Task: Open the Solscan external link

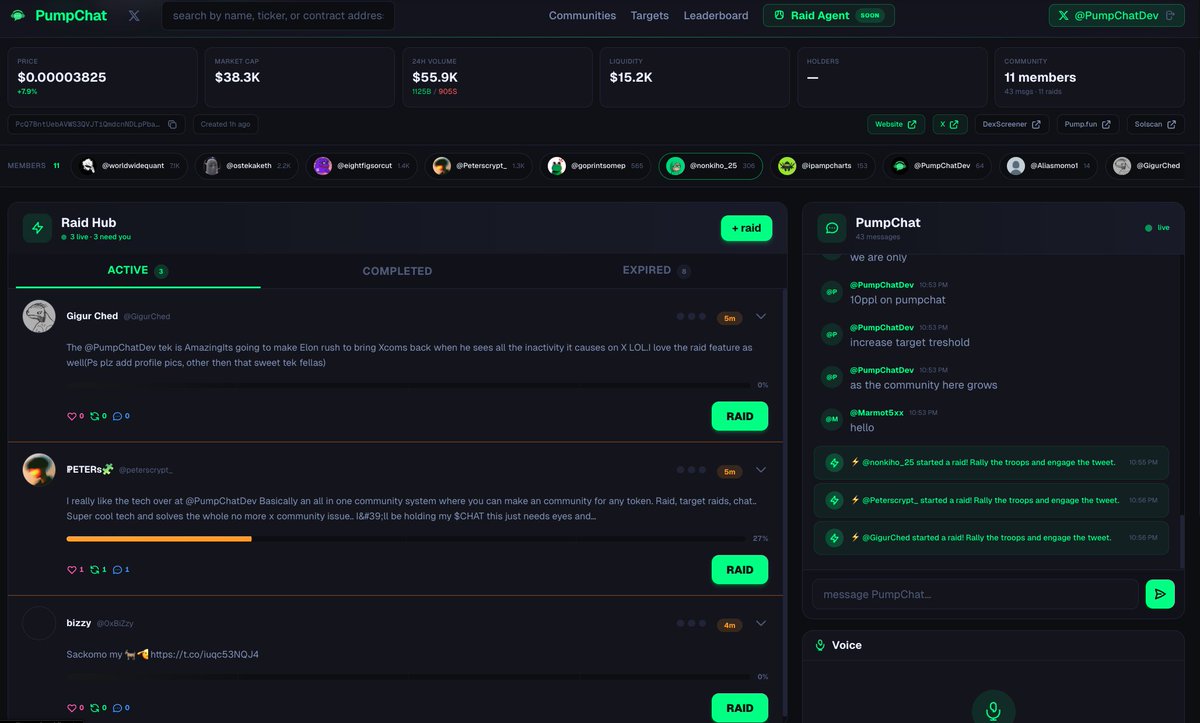Action: click(x=1157, y=125)
